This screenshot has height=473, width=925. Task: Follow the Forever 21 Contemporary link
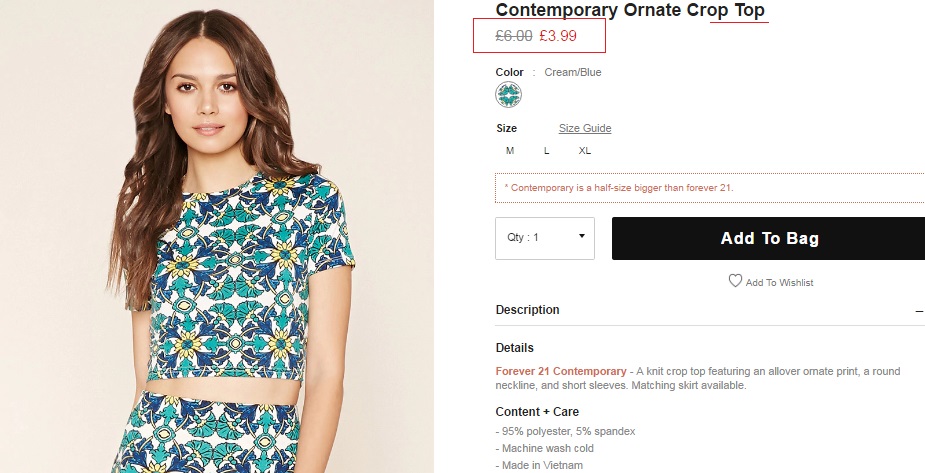[x=561, y=371]
